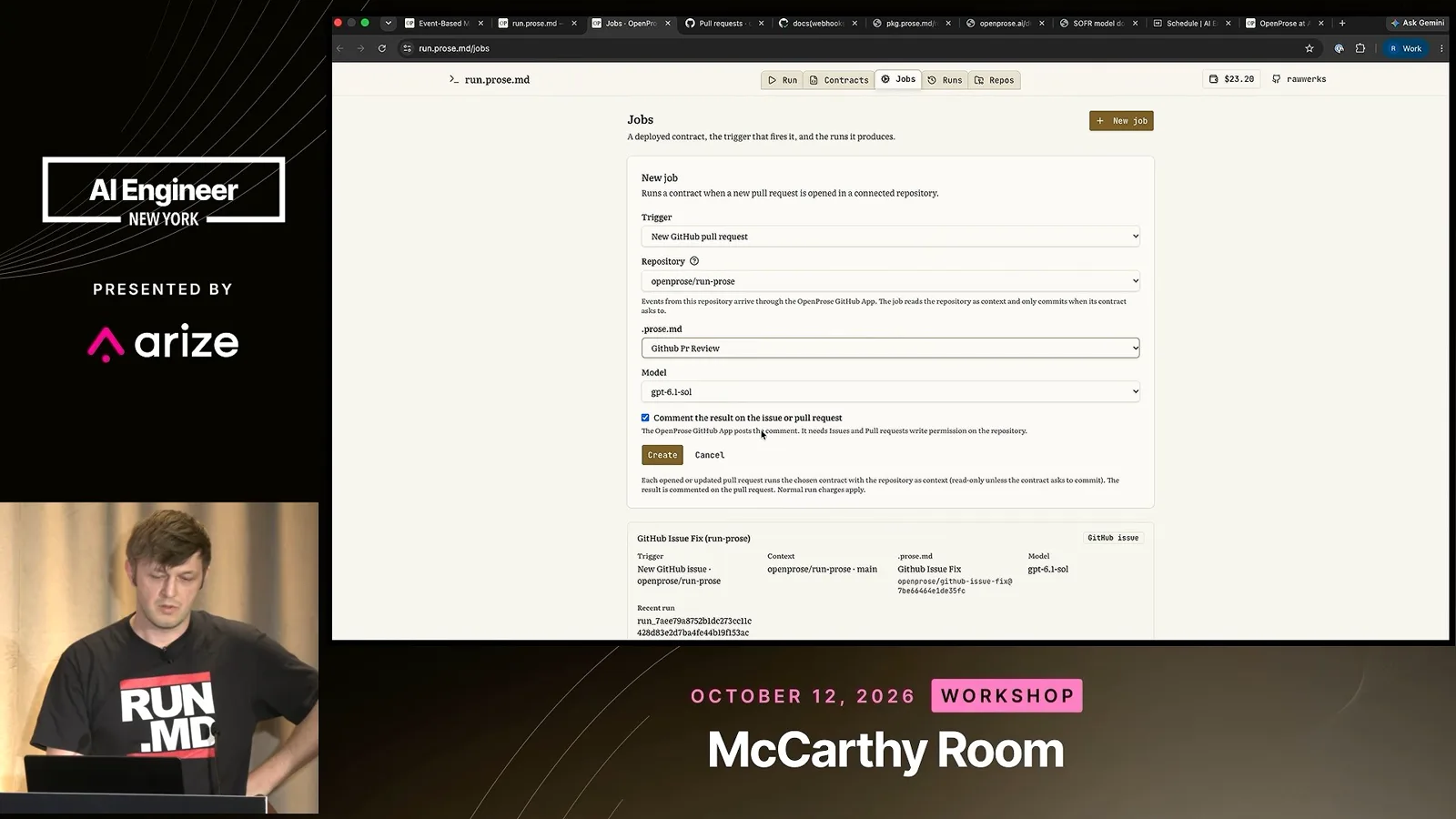The image size is (1456, 819).
Task: Click the Repository help question icon
Action: tap(694, 261)
